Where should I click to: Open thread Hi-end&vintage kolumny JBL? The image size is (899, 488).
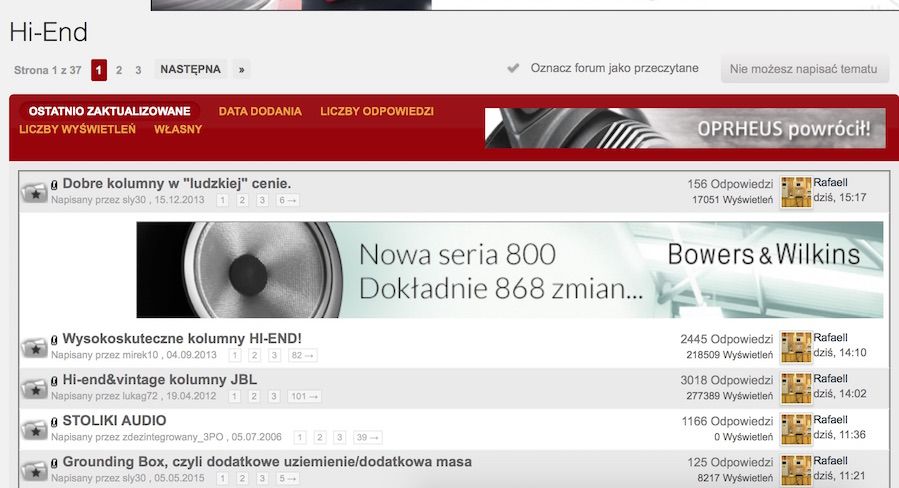(x=159, y=380)
